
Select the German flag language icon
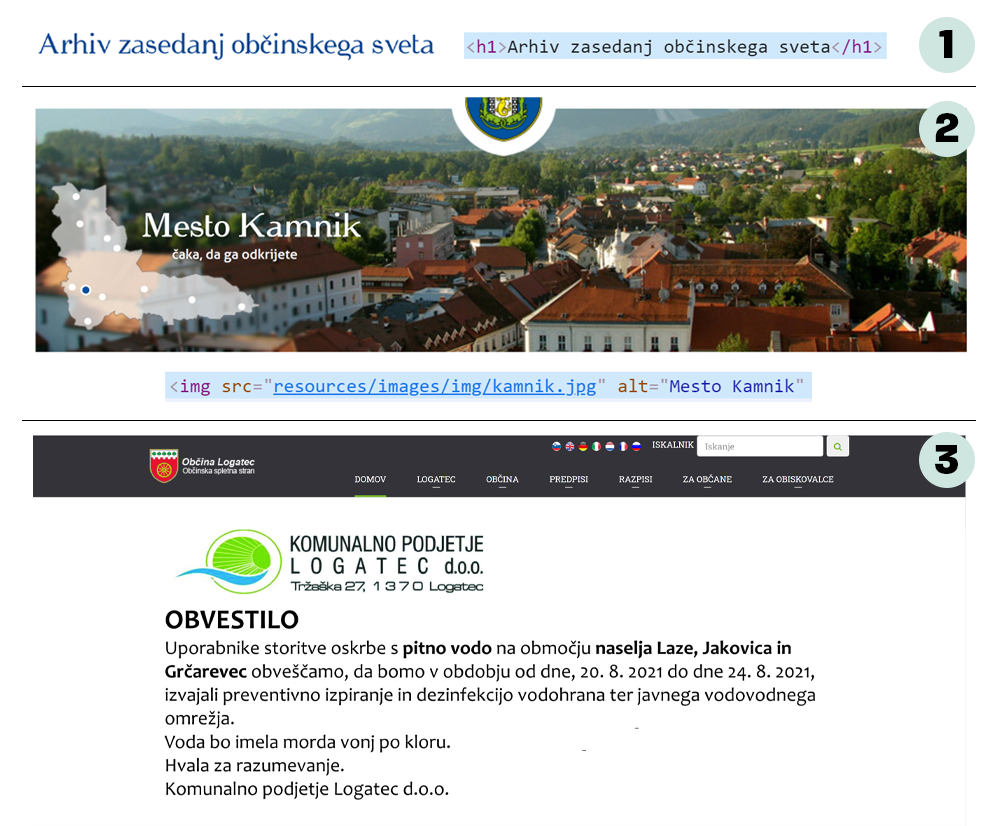click(x=583, y=446)
